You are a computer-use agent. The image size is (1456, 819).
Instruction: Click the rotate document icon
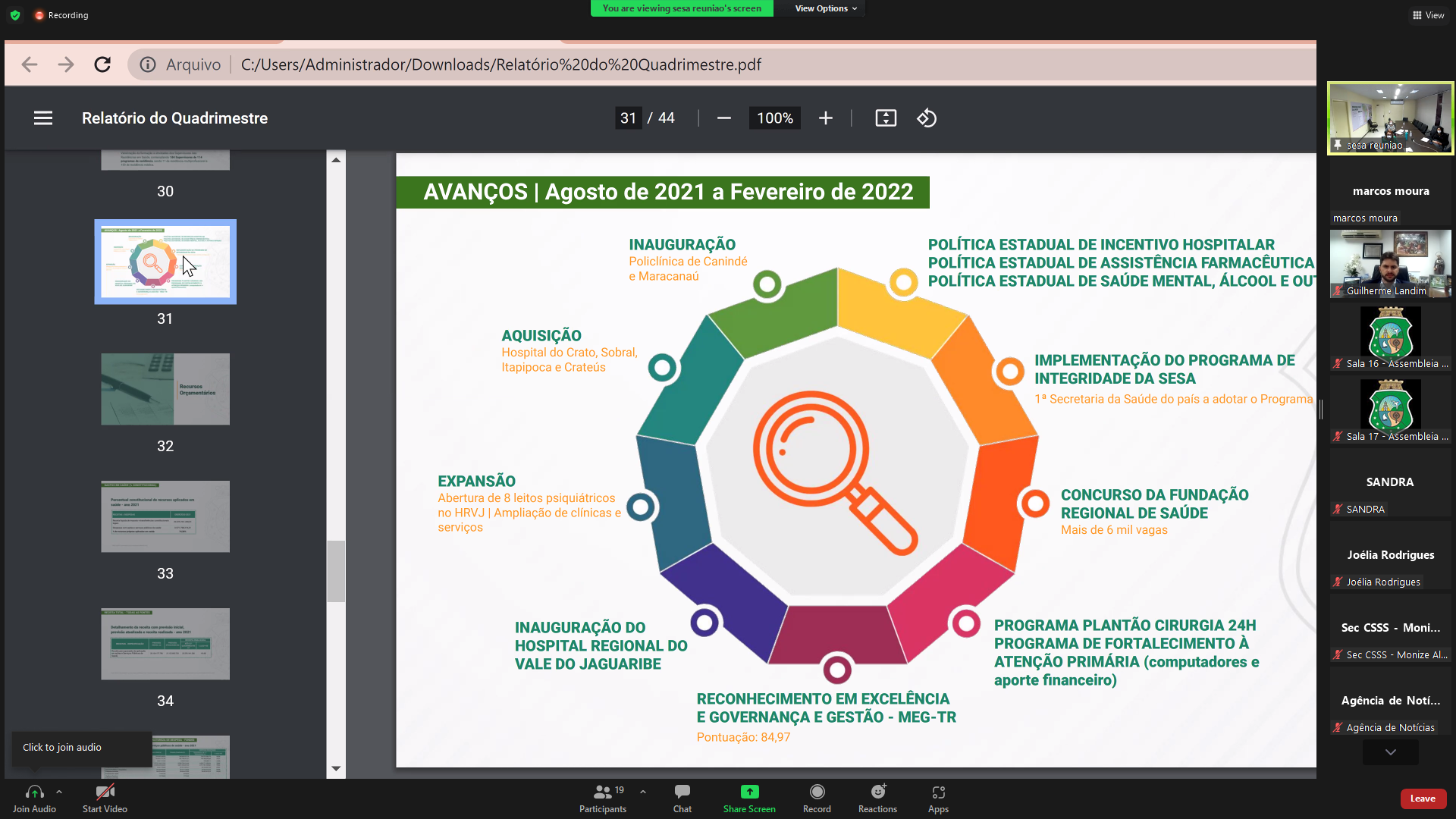[x=927, y=118]
